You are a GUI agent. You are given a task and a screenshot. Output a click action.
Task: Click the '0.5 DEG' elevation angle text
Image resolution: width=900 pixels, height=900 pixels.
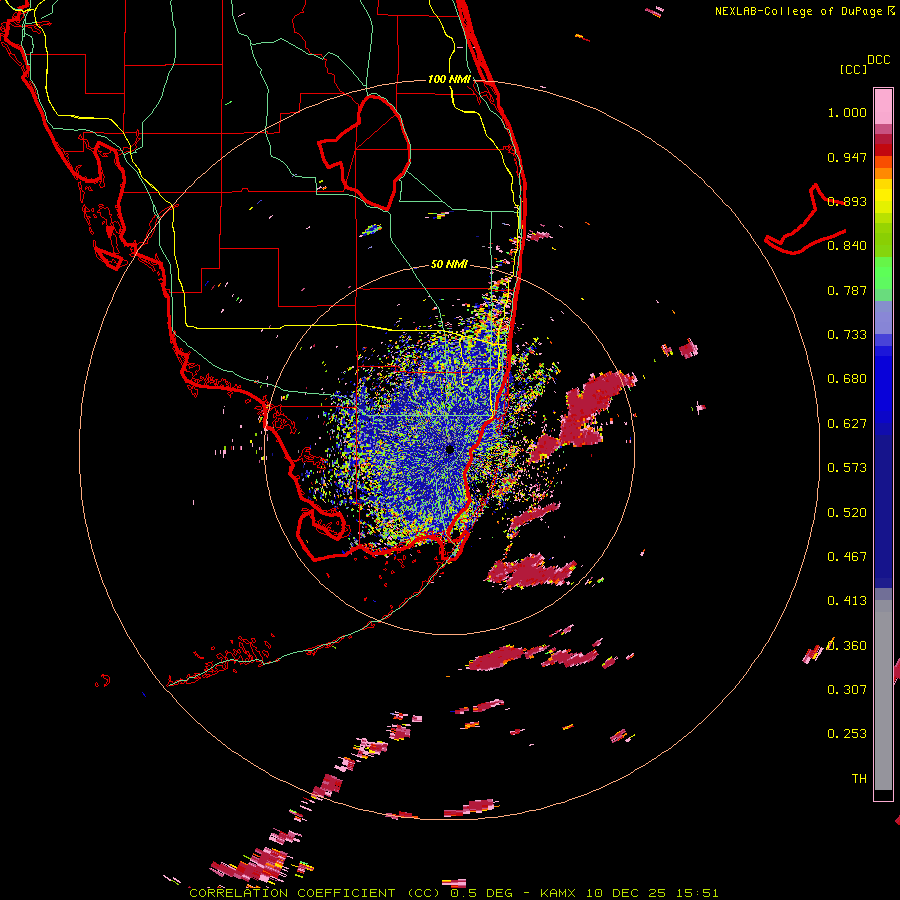(x=481, y=893)
